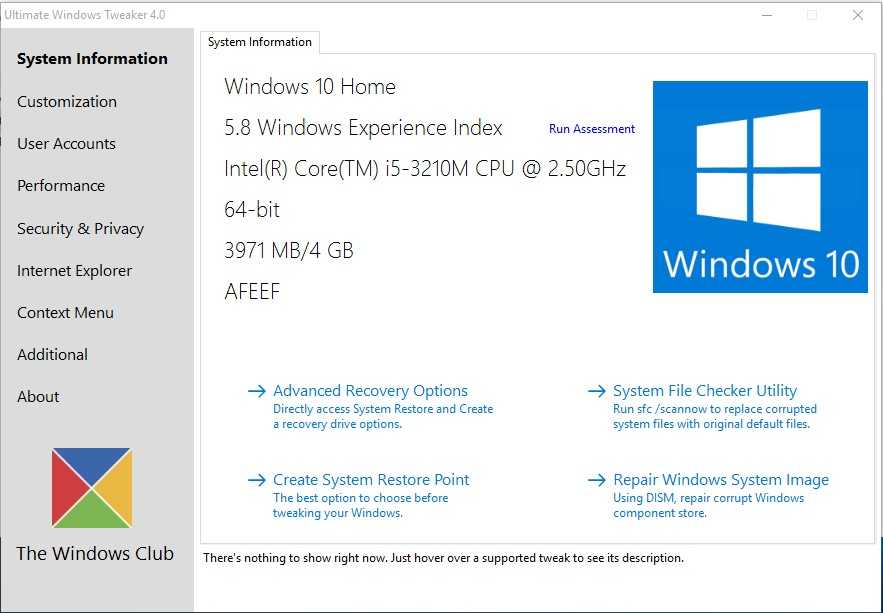The height and width of the screenshot is (613, 883).
Task: Launch System File Checker Utility
Action: coord(705,391)
